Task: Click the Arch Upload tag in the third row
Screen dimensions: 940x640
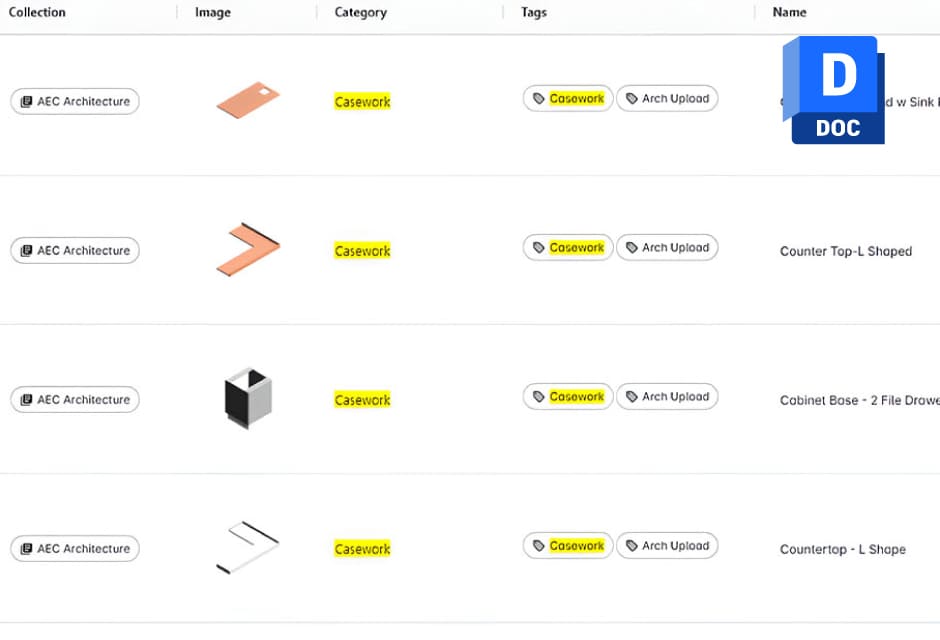Action: point(667,396)
